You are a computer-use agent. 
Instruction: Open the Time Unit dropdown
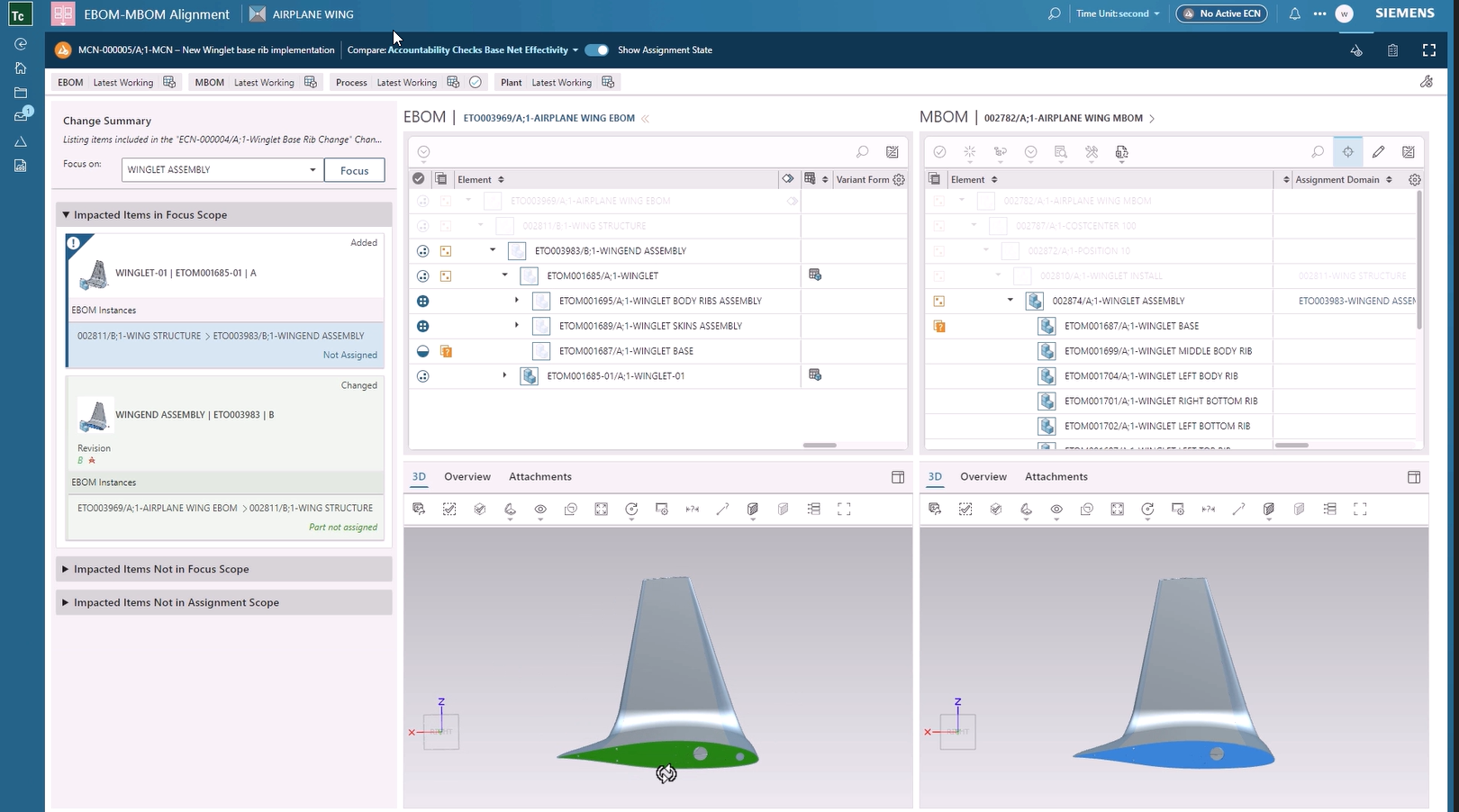[1118, 14]
